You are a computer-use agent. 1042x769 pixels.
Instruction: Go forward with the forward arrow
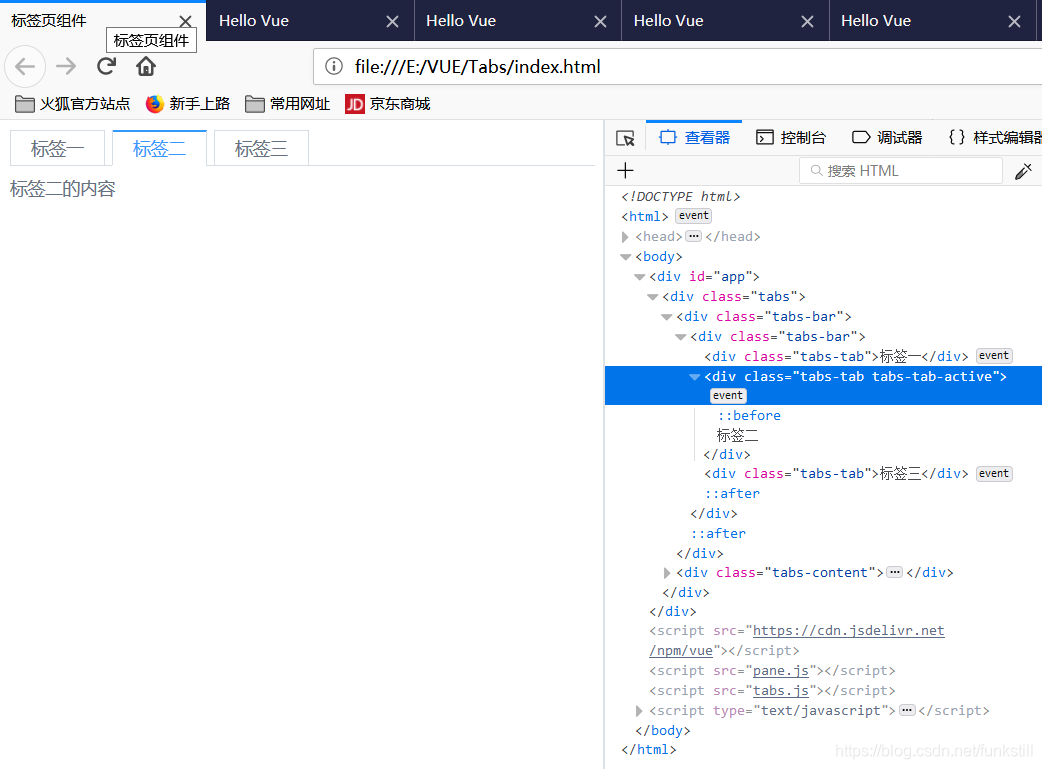(66, 66)
